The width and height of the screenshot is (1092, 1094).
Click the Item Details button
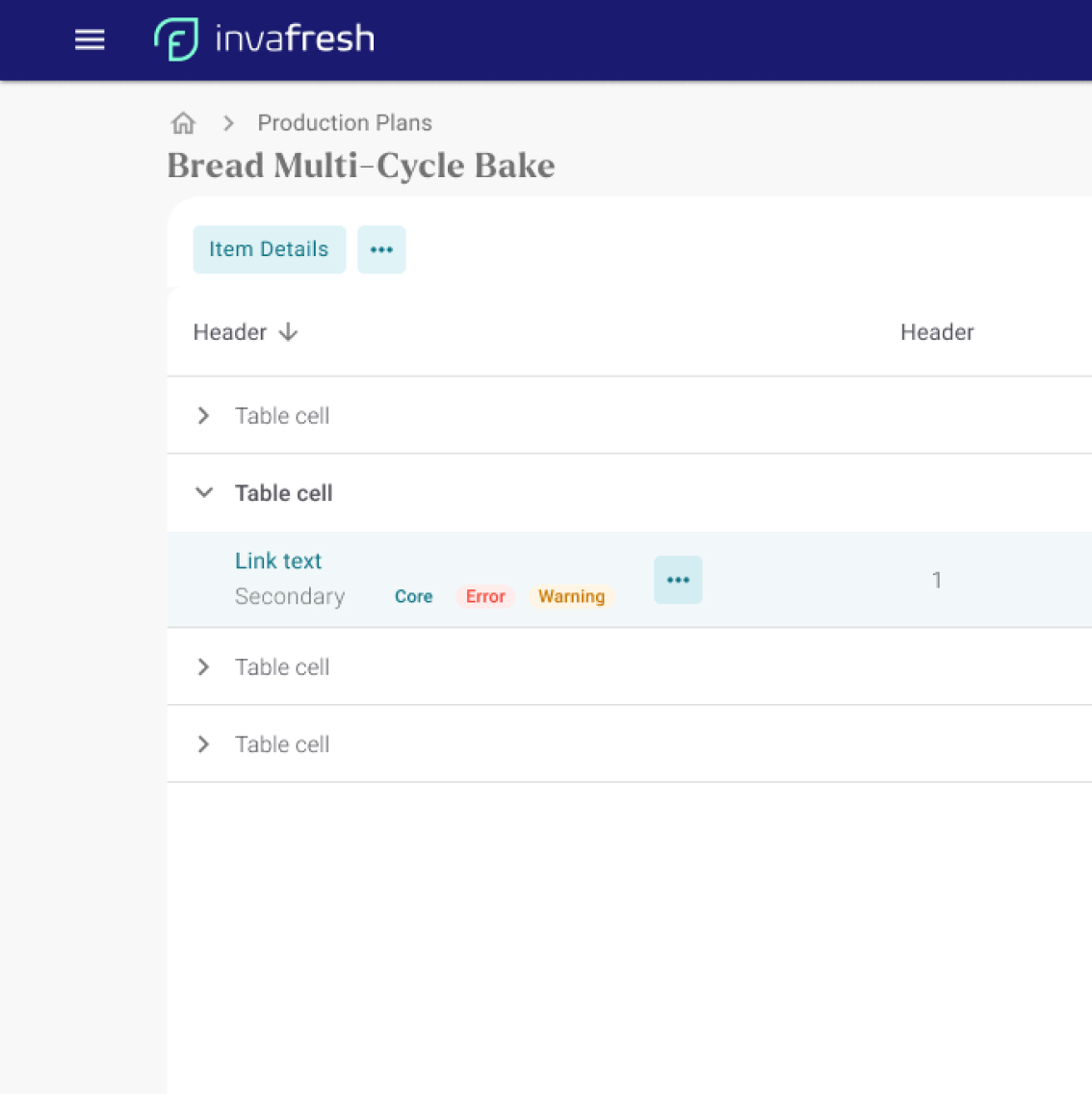(x=269, y=249)
